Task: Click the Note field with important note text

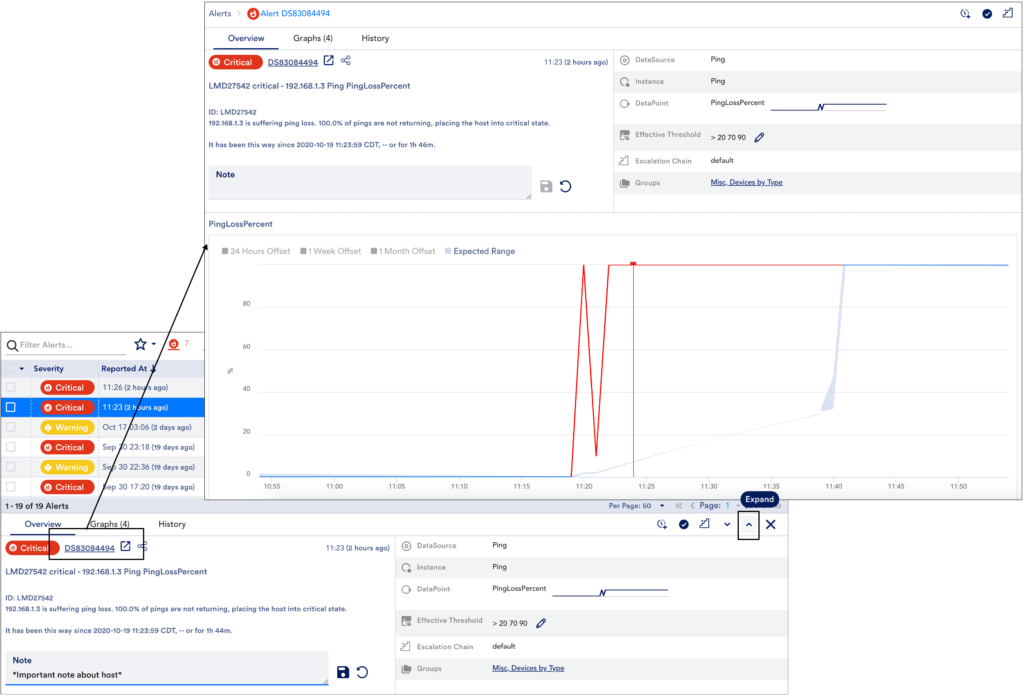Action: point(167,668)
